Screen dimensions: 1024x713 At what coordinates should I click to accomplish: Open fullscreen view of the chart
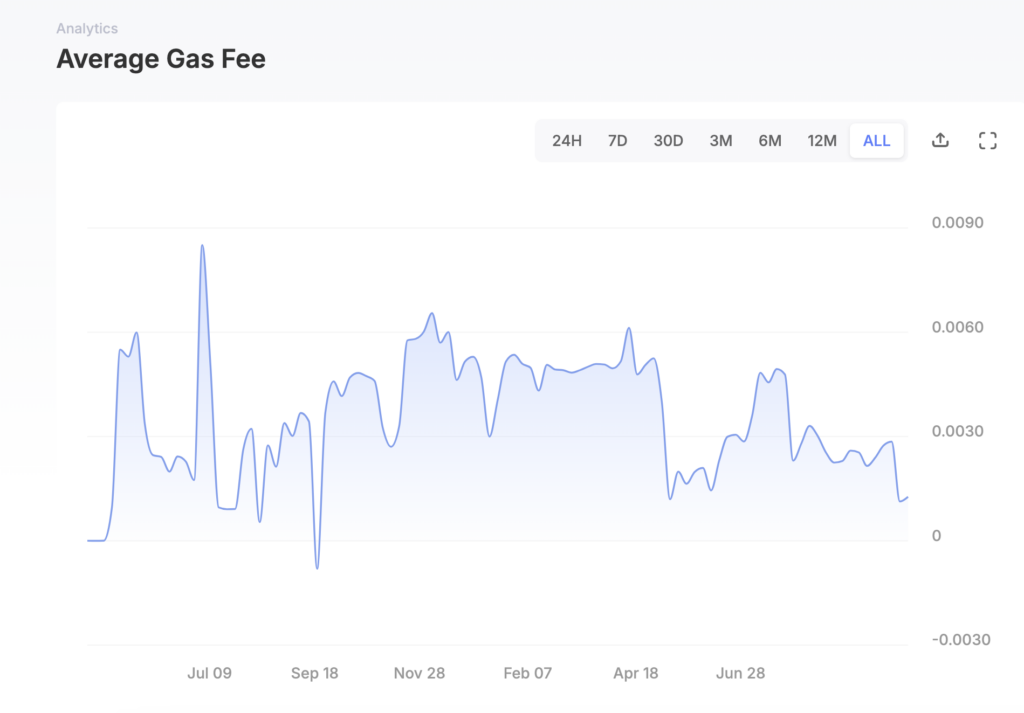[x=987, y=140]
